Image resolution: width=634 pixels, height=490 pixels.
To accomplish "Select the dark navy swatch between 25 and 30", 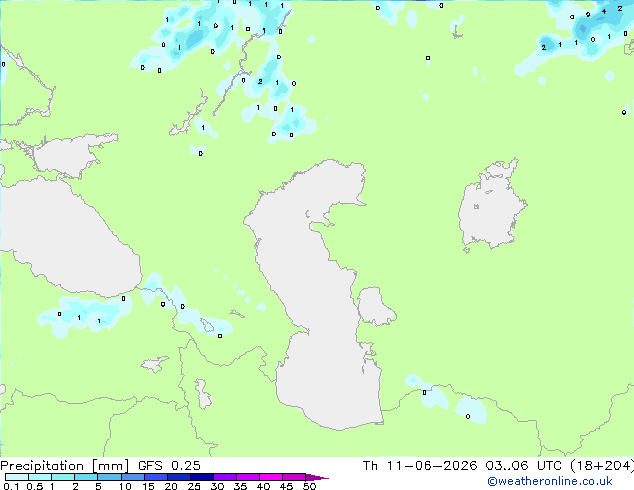I will (x=202, y=477).
